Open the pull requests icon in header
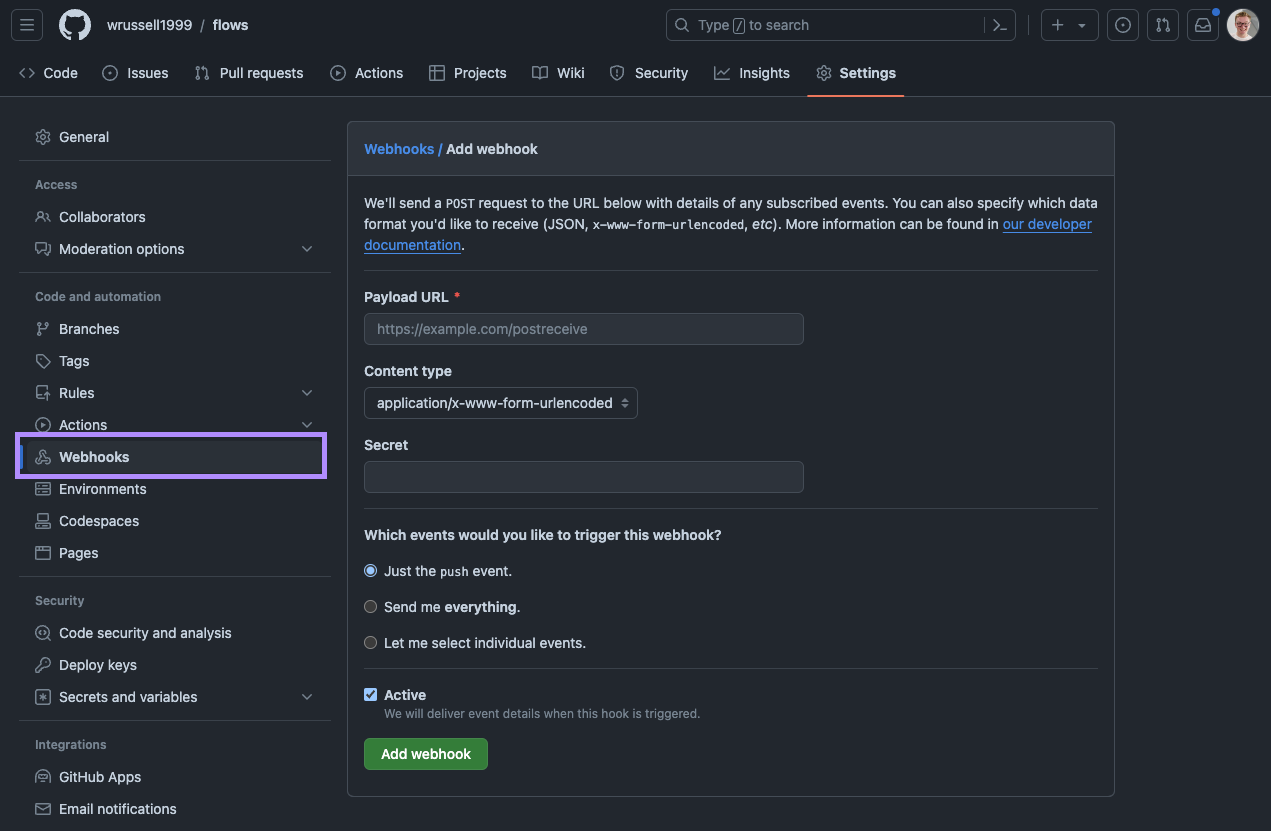 (1162, 24)
